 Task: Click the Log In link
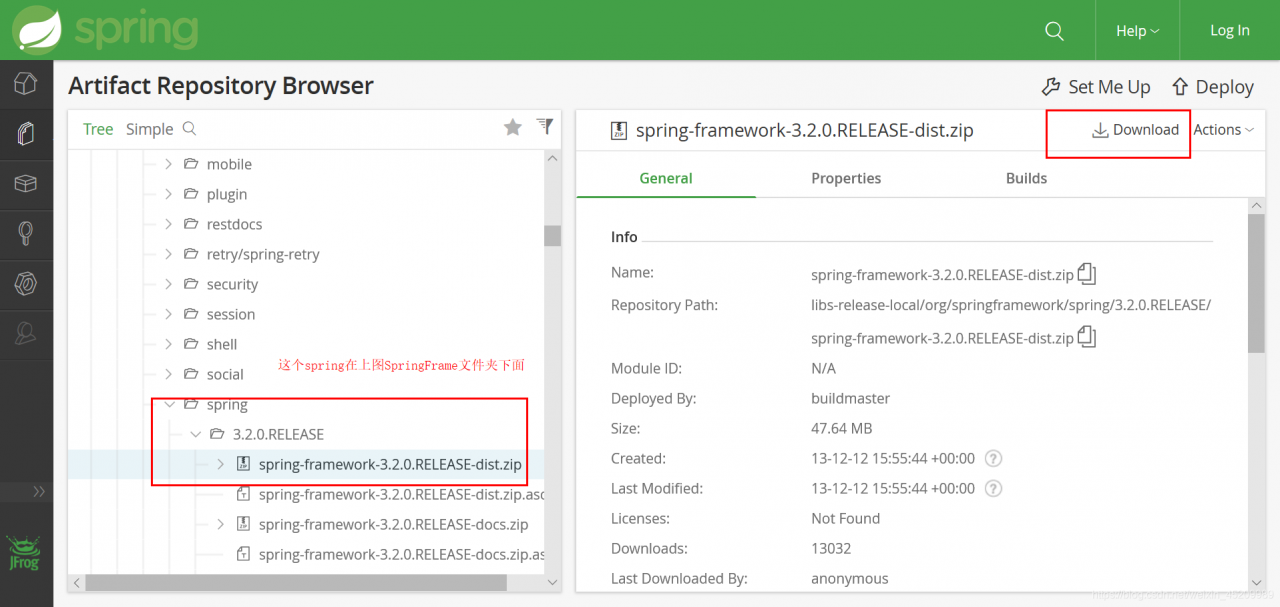[1229, 31]
